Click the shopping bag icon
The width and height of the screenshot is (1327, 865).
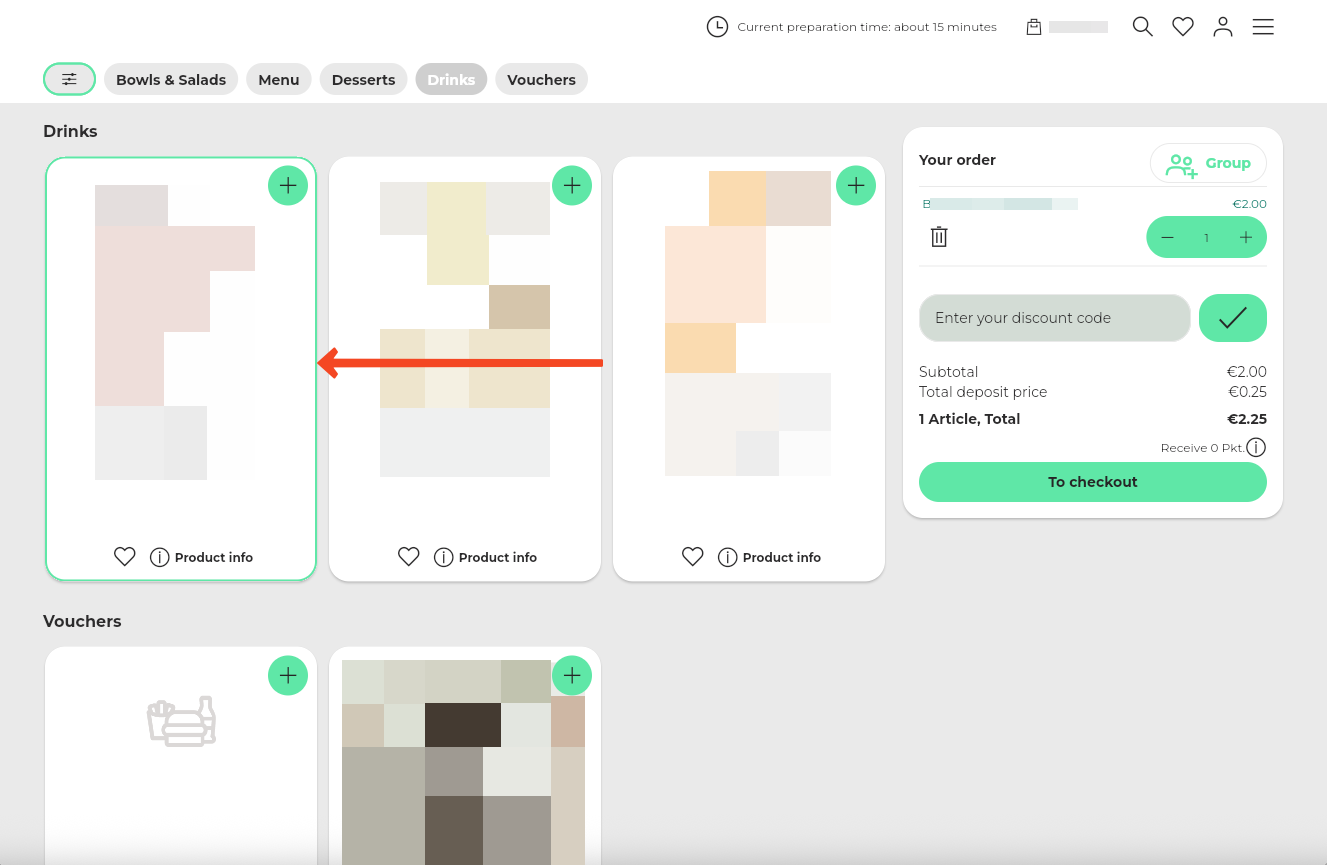coord(1034,27)
